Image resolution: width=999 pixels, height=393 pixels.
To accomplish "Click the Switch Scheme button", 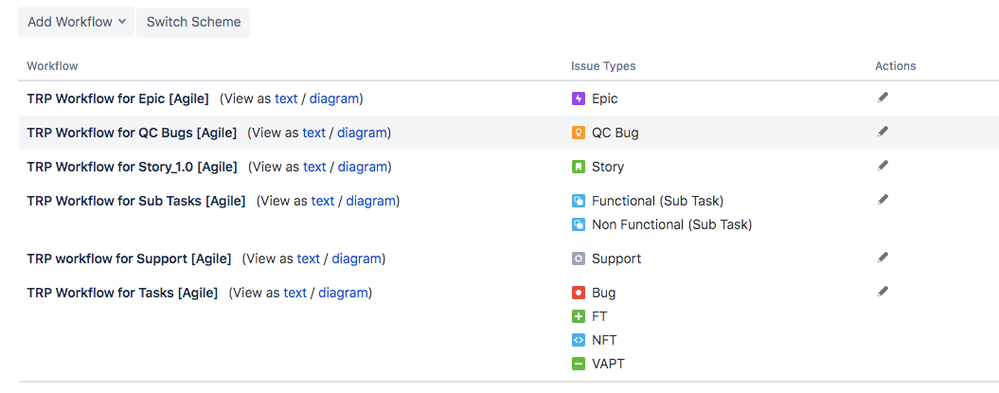I will click(193, 22).
